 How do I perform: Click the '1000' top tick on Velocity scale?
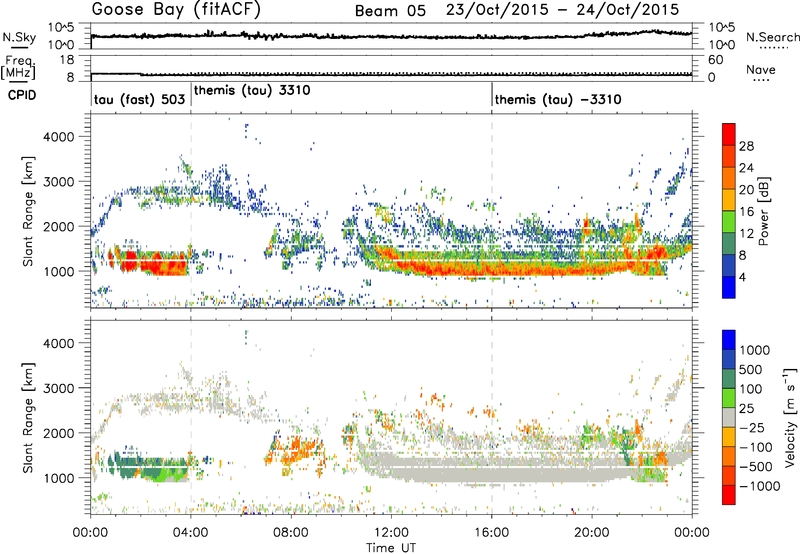[755, 350]
